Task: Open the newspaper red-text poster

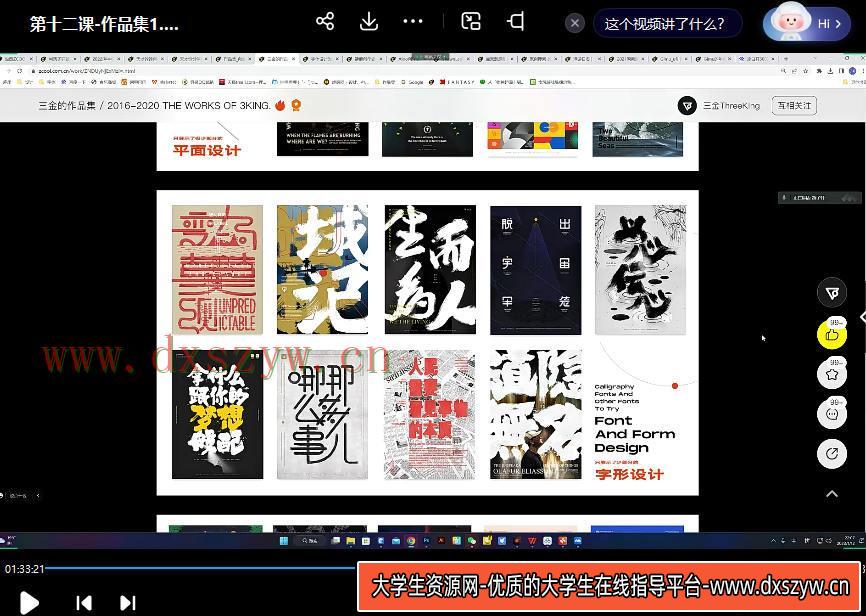Action: tap(430, 415)
